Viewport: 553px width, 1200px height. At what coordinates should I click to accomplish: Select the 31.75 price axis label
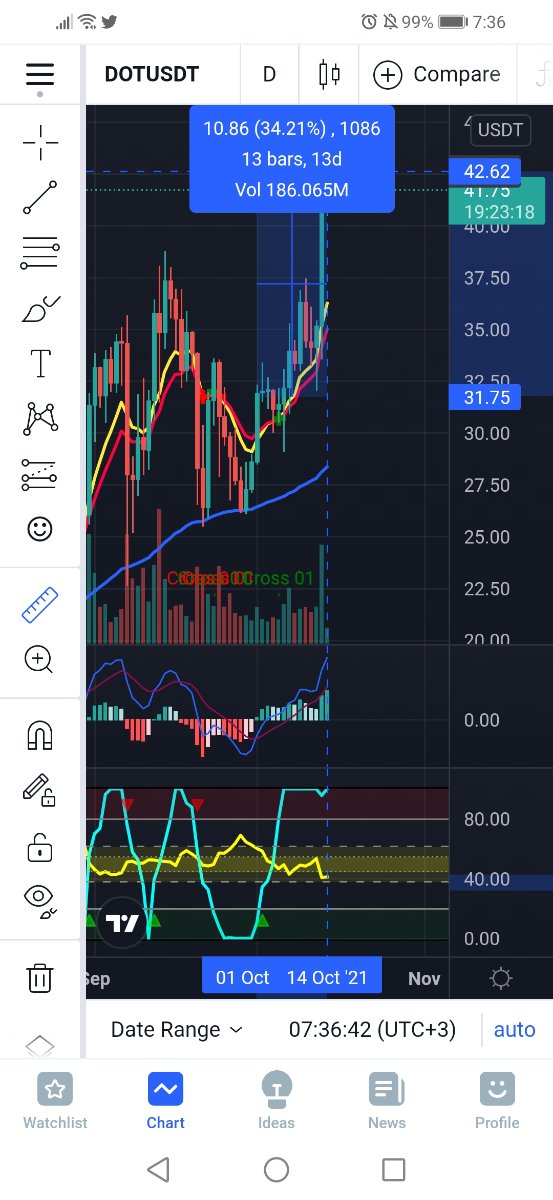(x=486, y=398)
